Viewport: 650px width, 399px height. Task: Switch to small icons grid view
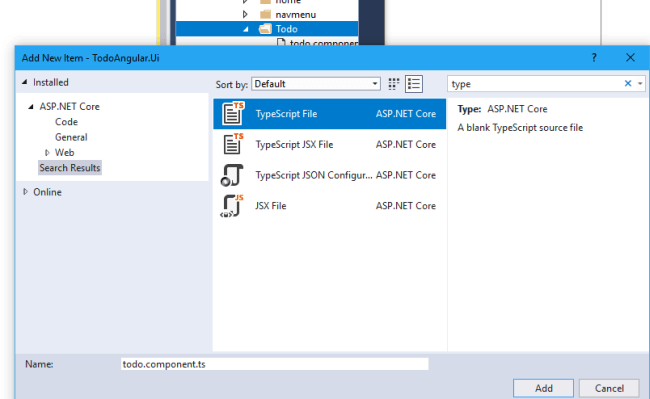pos(393,84)
